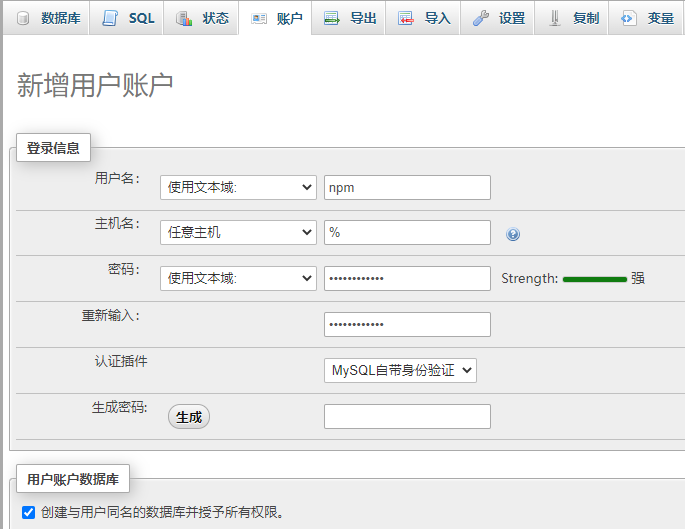
Task: Click the 数据库 database cylinder icon
Action: point(23,18)
